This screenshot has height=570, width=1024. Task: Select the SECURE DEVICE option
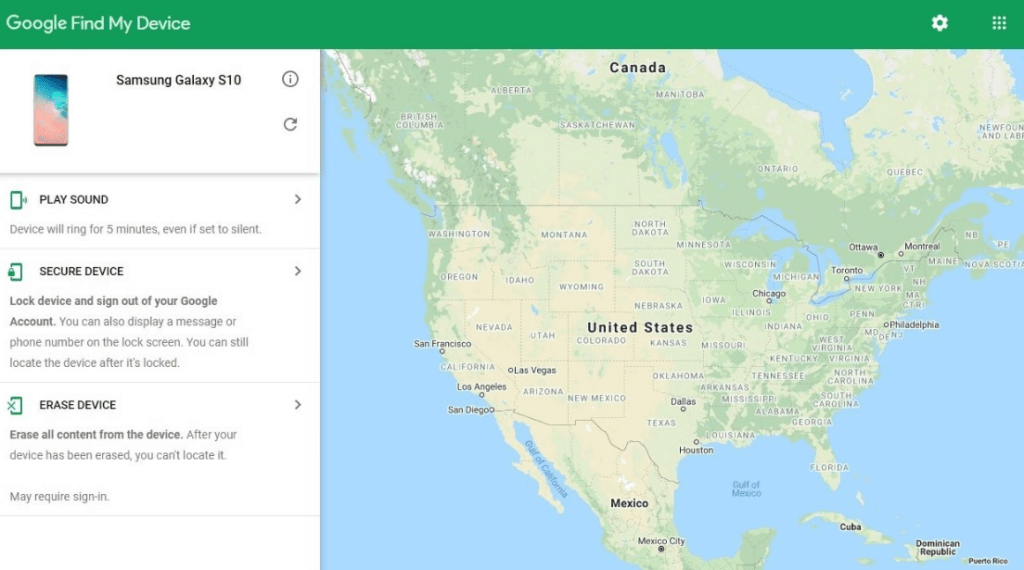[x=81, y=271]
